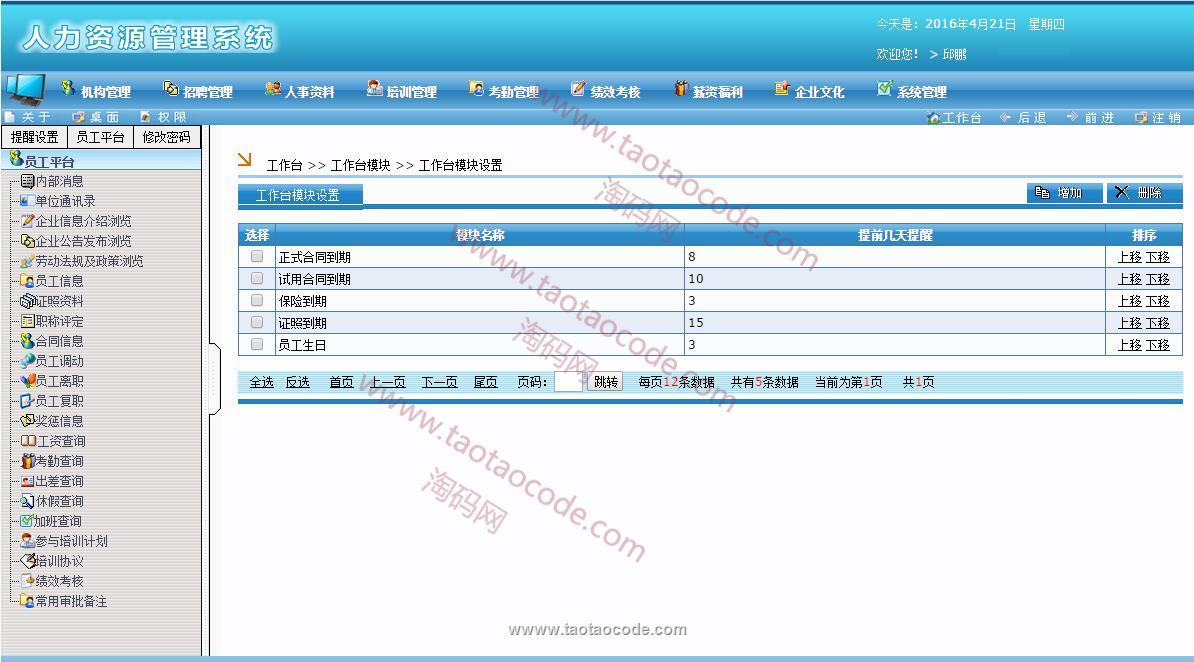
Task: Click the 机构管理 menu icon
Action: (x=68, y=89)
